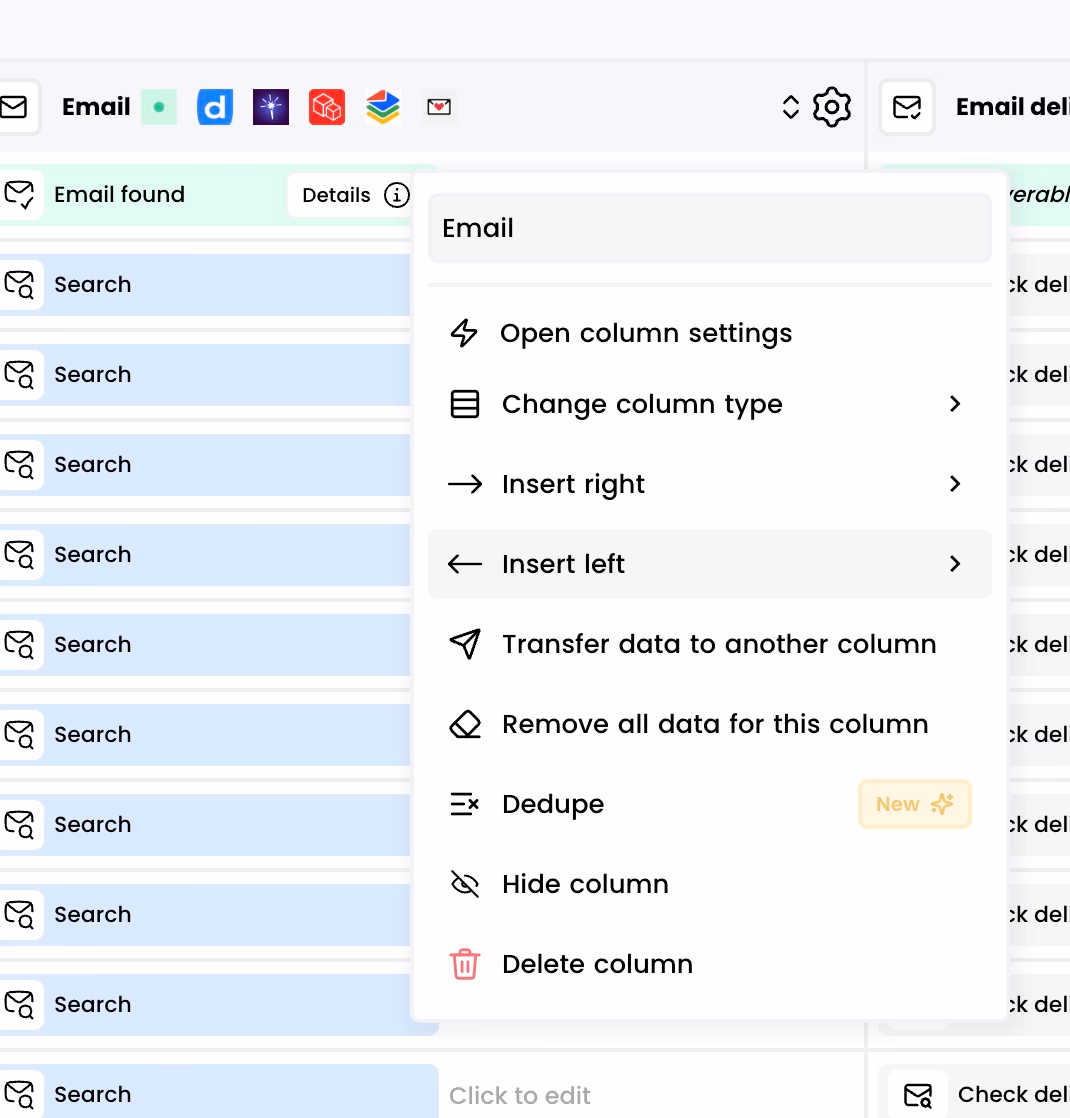Choose Insert left in the menu
Screen dimensions: 1070x1118
tap(709, 564)
